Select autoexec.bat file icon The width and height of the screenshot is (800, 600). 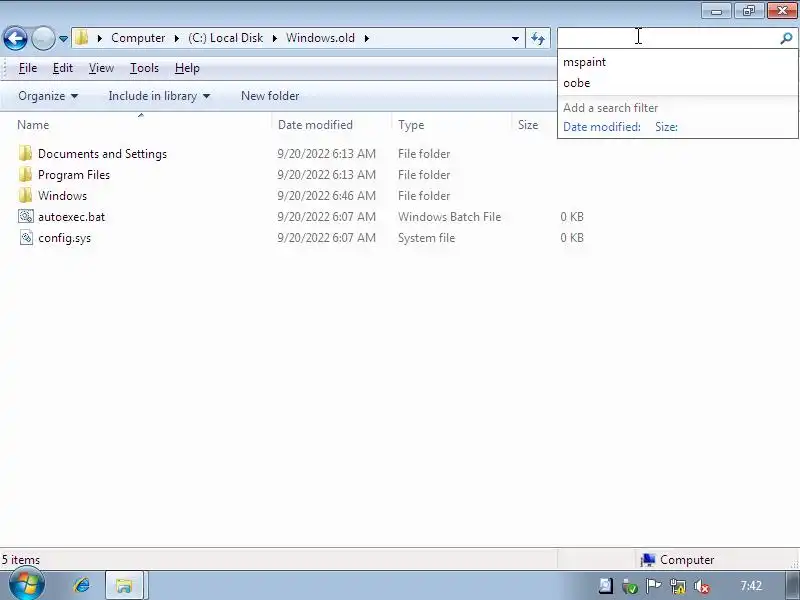pyautogui.click(x=26, y=216)
